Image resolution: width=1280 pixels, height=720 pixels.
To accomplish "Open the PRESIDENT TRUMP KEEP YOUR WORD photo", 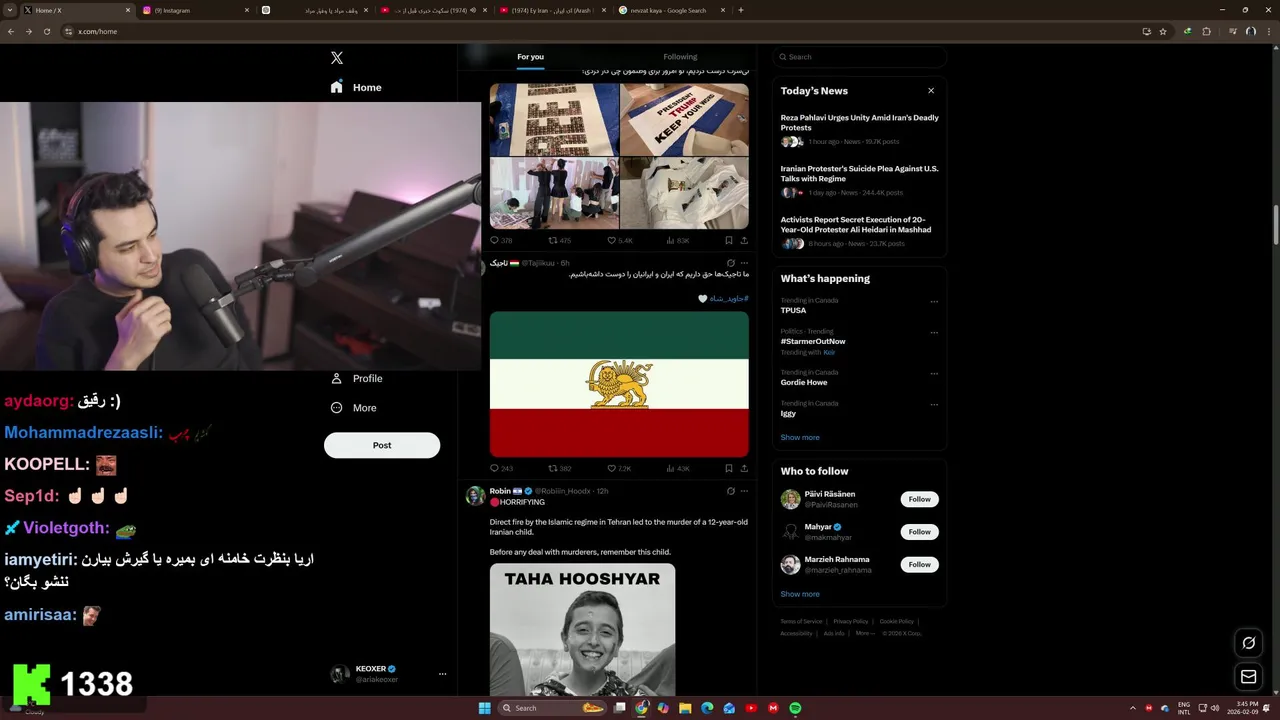I will tap(684, 119).
